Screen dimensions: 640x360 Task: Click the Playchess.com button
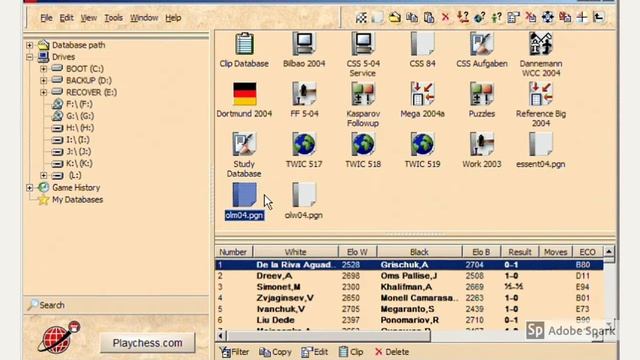(148, 343)
